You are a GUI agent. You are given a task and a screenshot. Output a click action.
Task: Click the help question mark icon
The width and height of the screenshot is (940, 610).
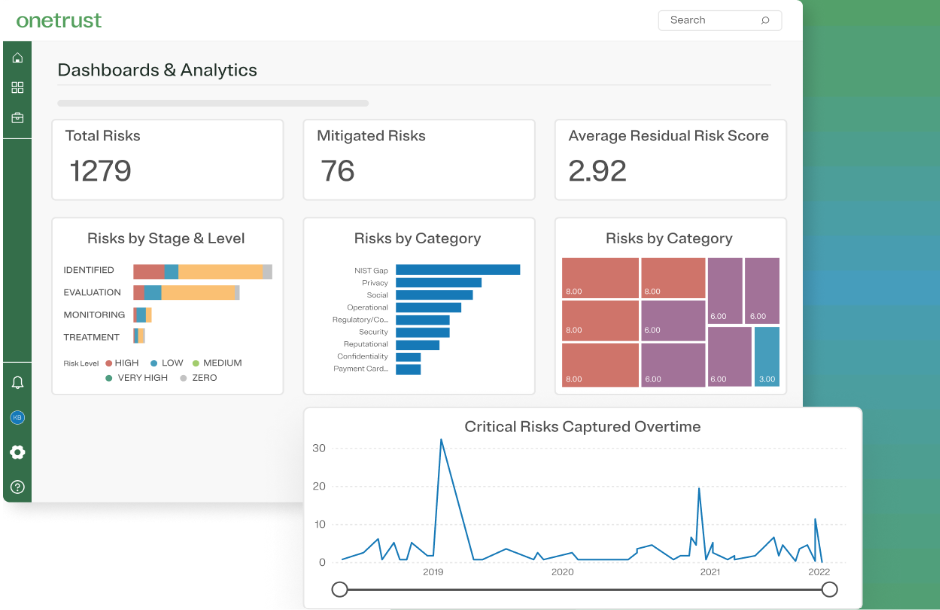click(17, 487)
